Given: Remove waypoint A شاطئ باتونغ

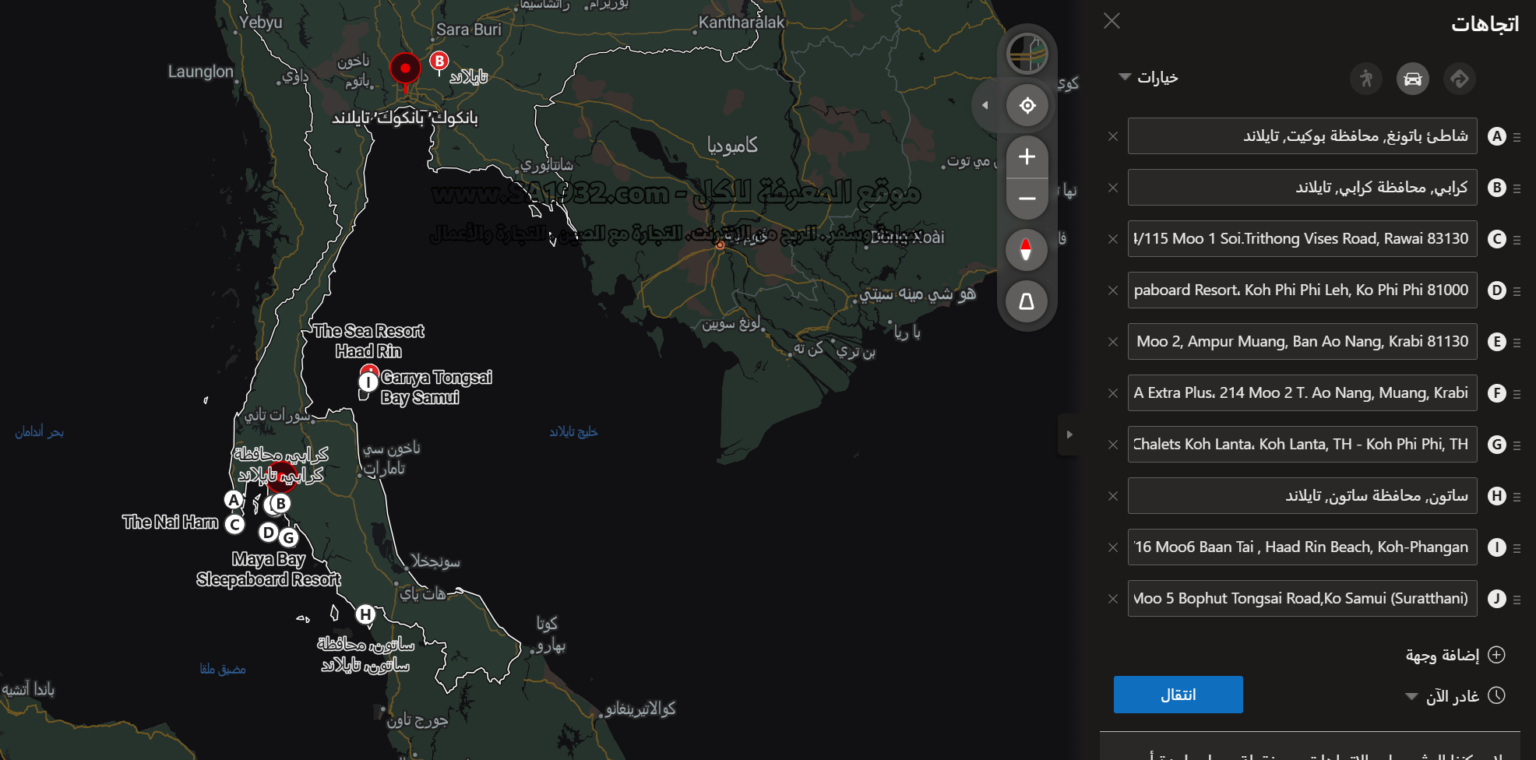Looking at the screenshot, I should click(x=1113, y=136).
